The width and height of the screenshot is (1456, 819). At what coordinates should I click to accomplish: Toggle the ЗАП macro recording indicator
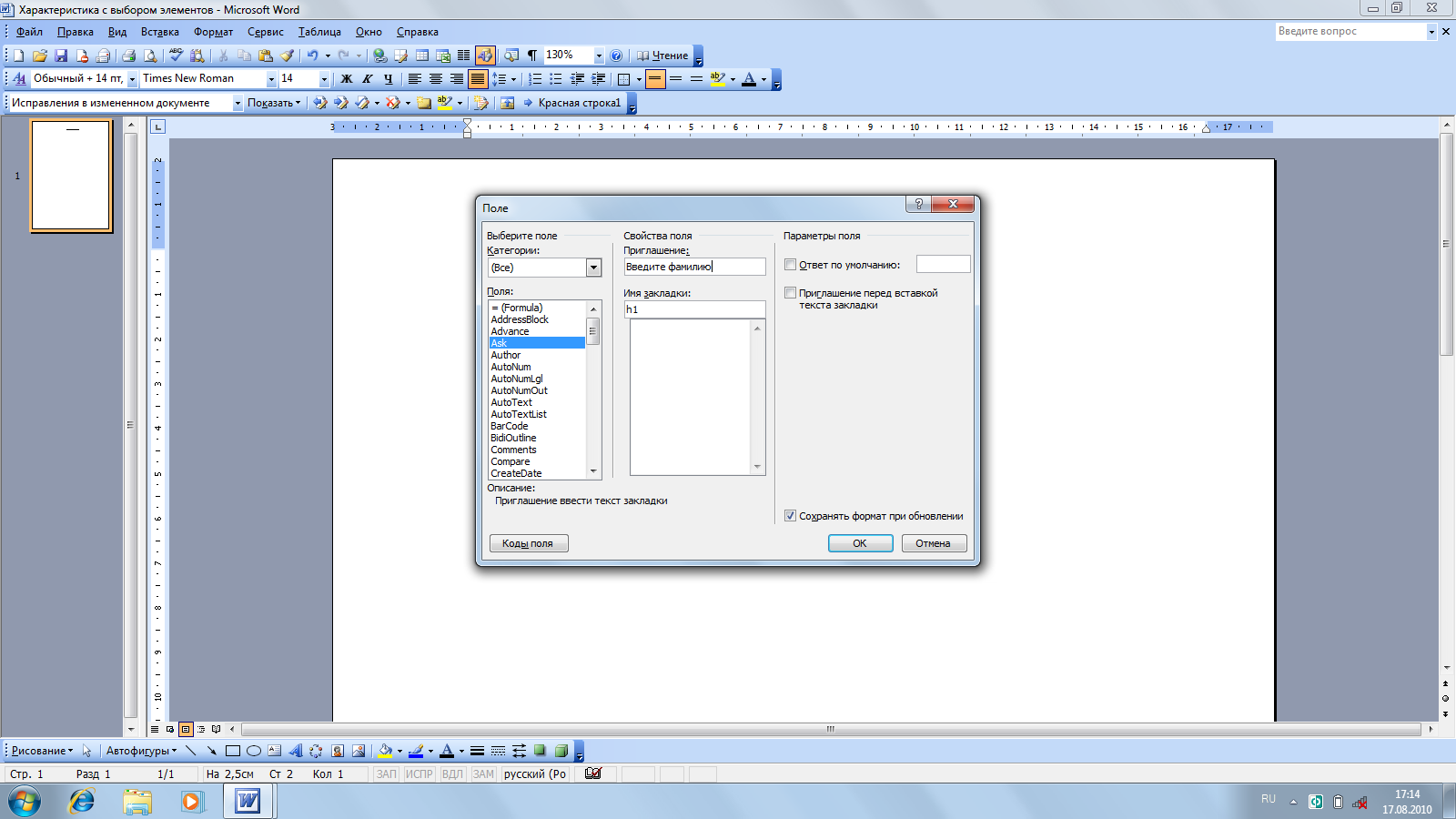click(387, 774)
